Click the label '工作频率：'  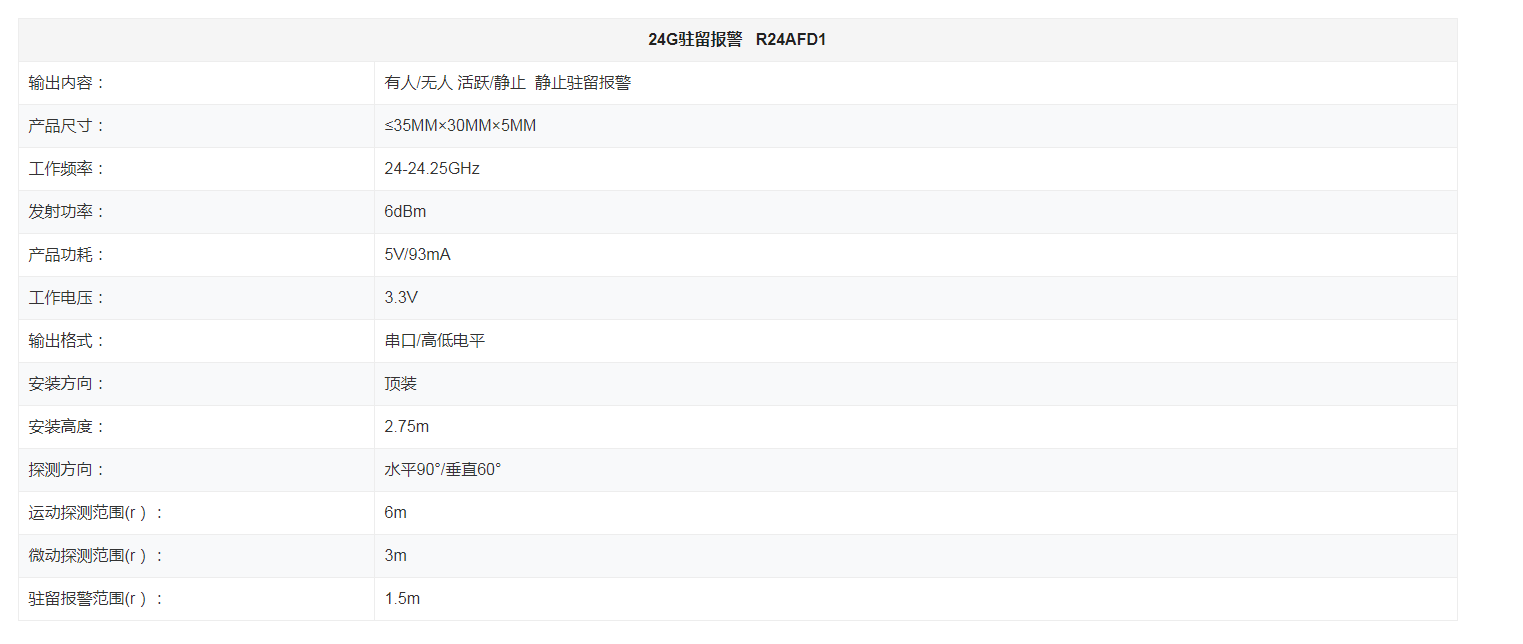click(x=67, y=169)
